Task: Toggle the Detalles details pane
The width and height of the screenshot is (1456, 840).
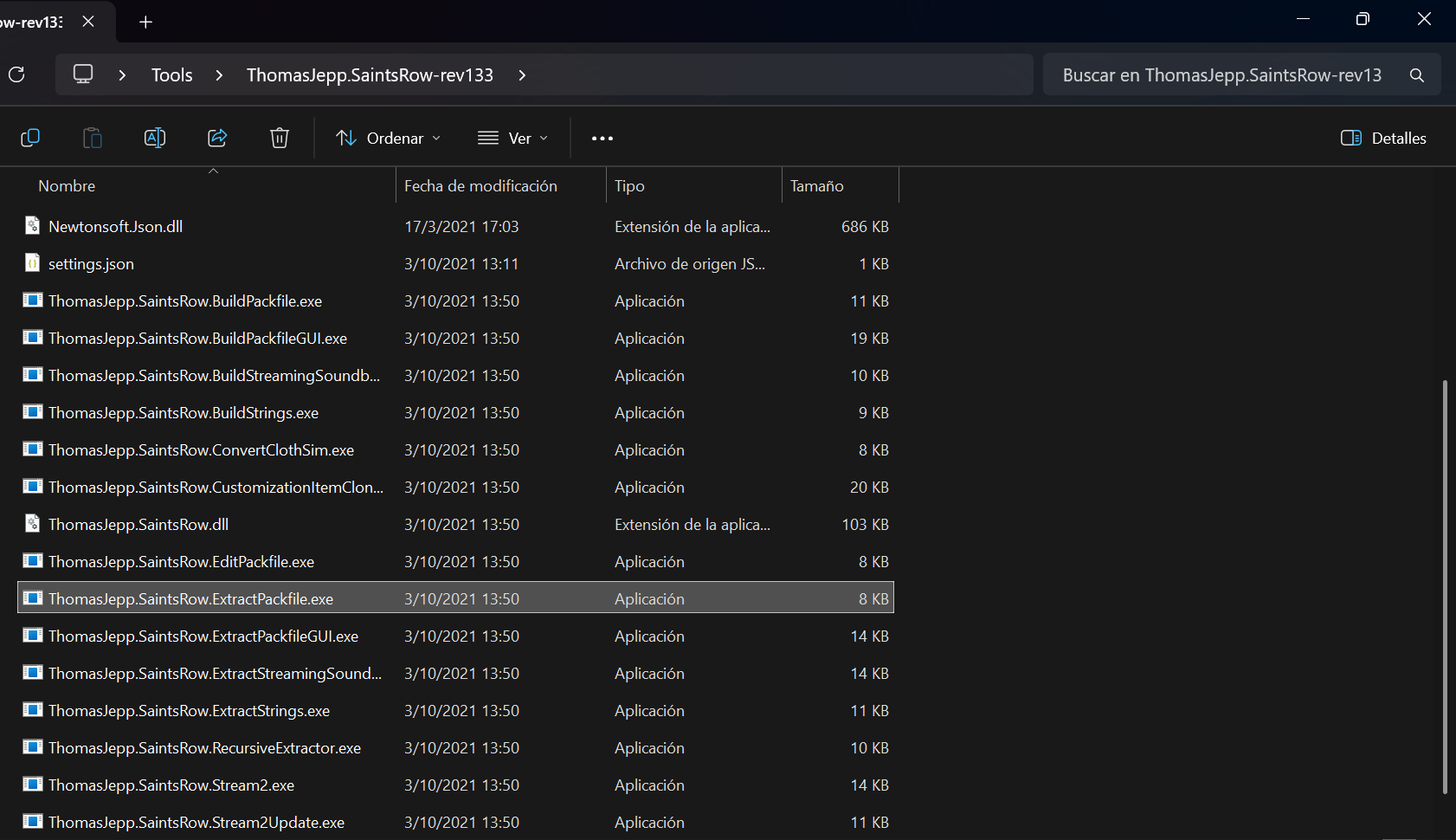Action: tap(1383, 139)
